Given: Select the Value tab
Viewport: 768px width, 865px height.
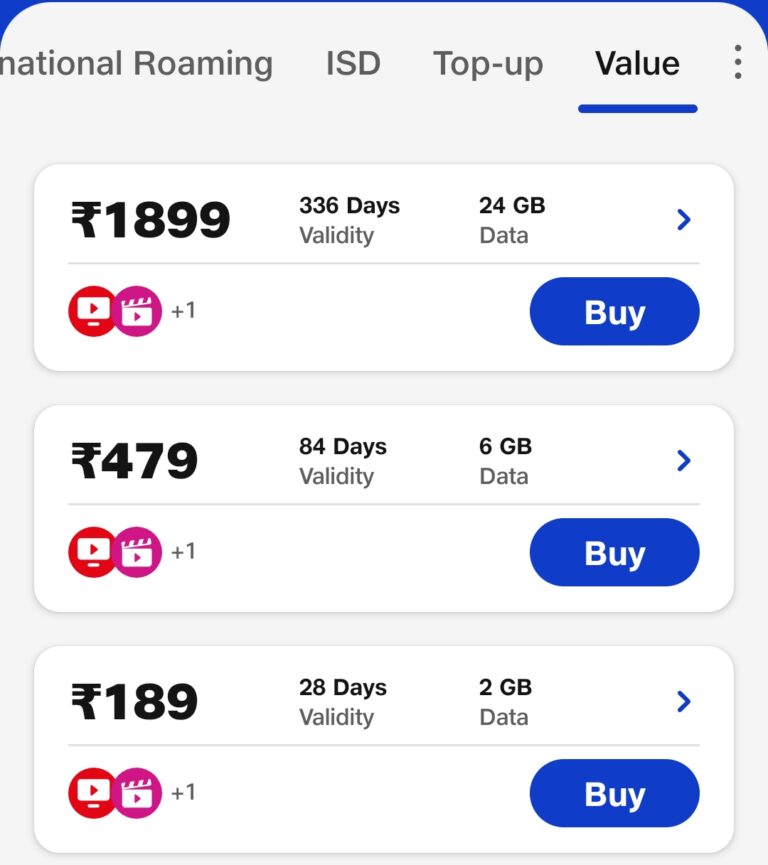Looking at the screenshot, I should (x=637, y=63).
